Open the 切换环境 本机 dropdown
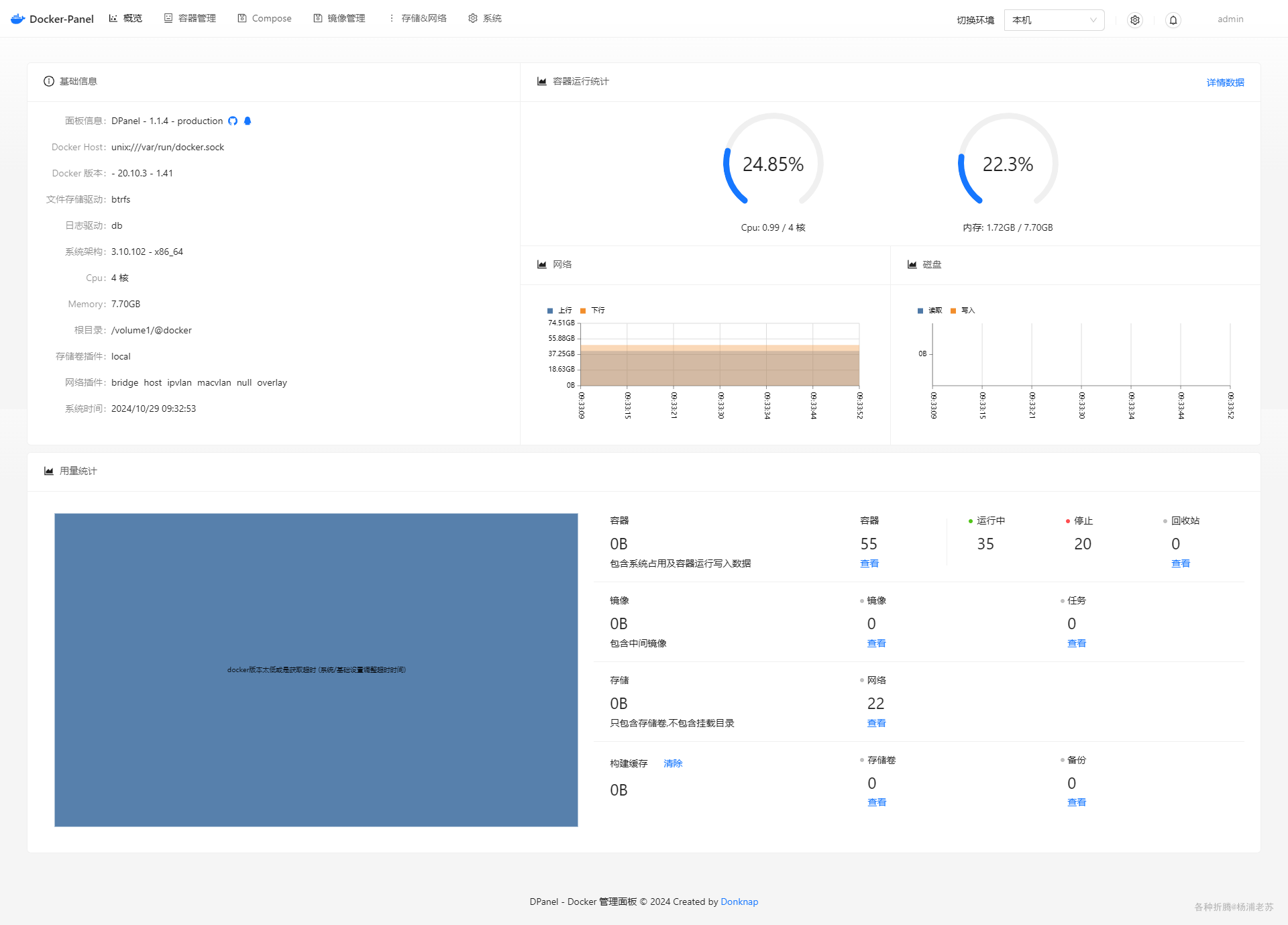The image size is (1288, 925). [1053, 20]
